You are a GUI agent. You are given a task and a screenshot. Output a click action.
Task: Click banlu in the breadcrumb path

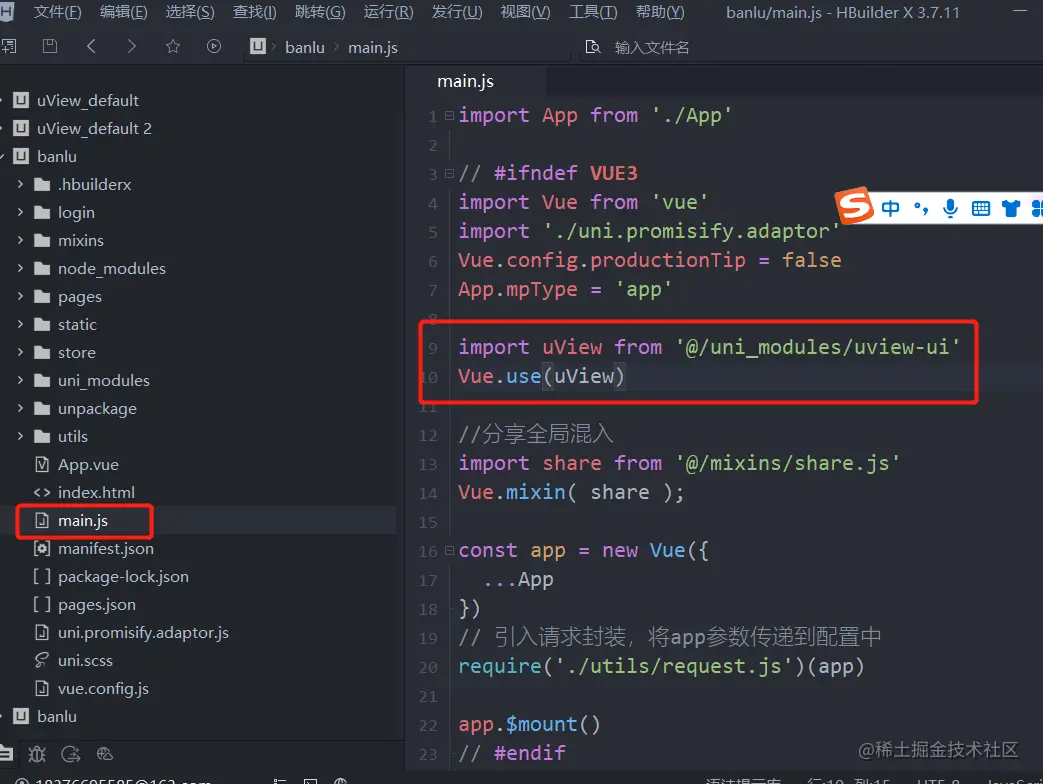click(x=305, y=47)
